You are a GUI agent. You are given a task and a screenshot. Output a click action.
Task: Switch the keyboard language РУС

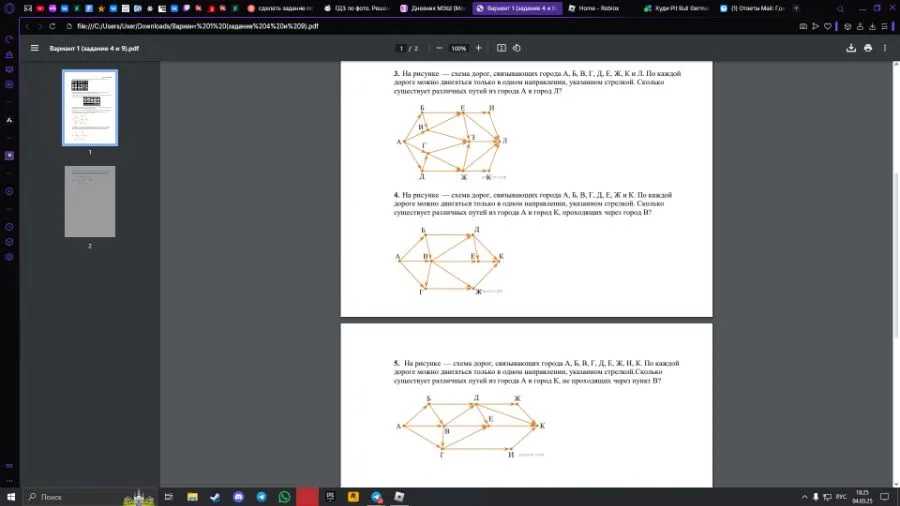click(841, 497)
